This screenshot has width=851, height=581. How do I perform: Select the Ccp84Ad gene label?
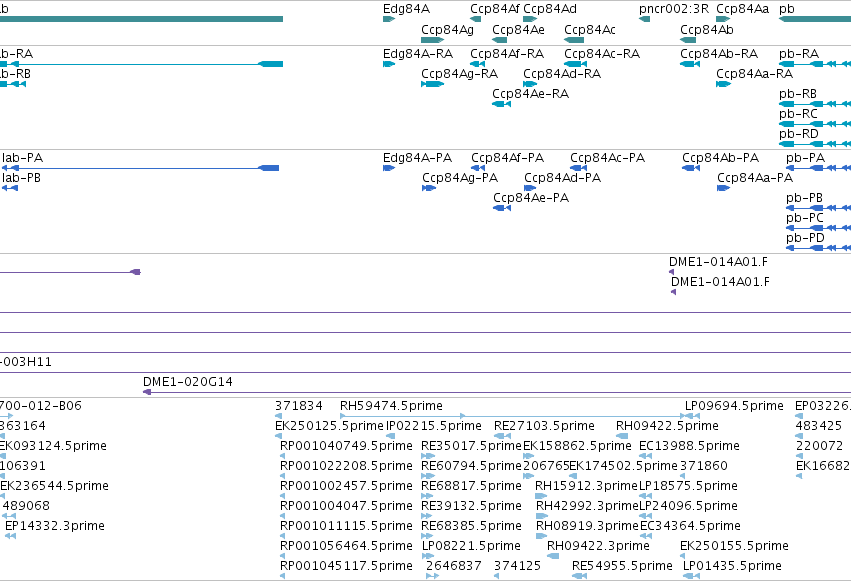[550, 9]
